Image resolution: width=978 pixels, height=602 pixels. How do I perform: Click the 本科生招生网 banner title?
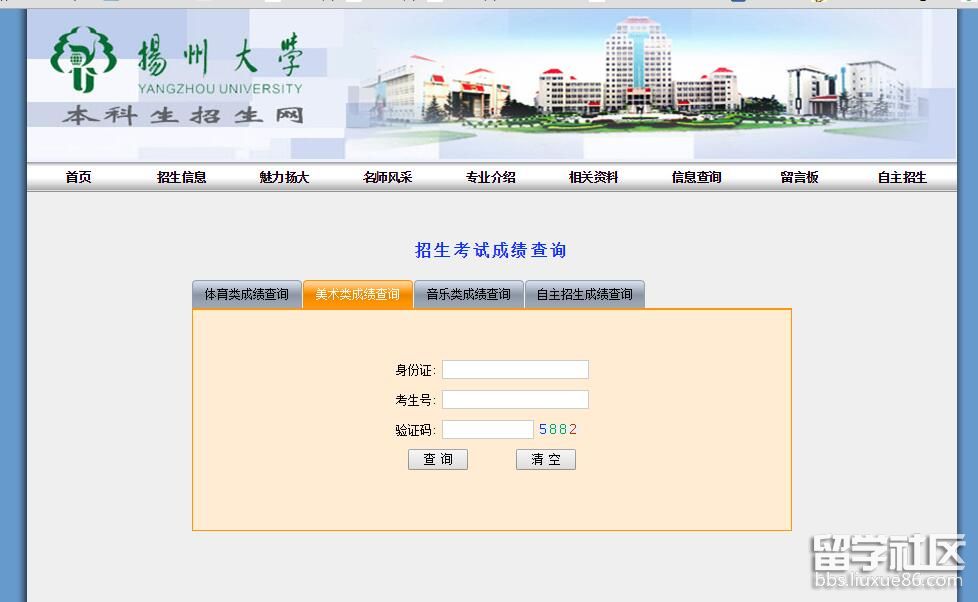tap(183, 115)
